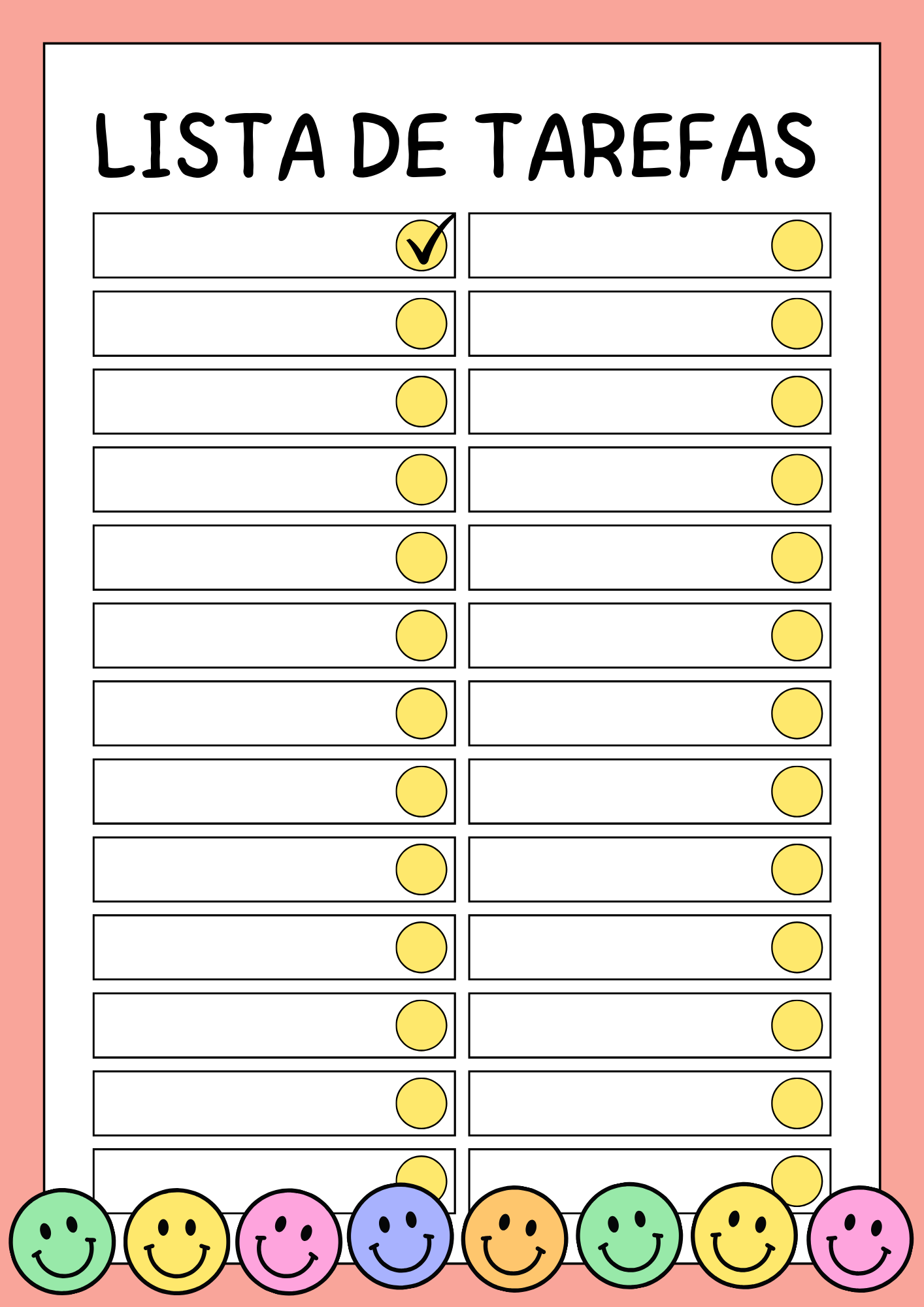Click the green smiley right of orange one

pos(629,1235)
